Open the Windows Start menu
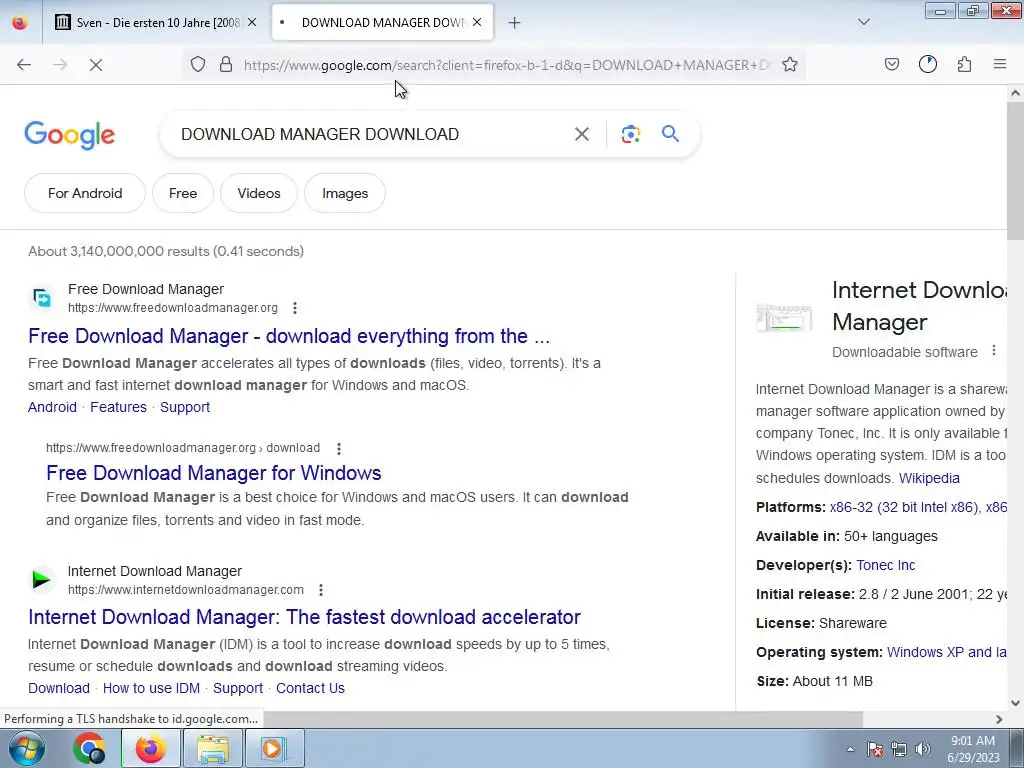The width and height of the screenshot is (1024, 768). click(25, 748)
